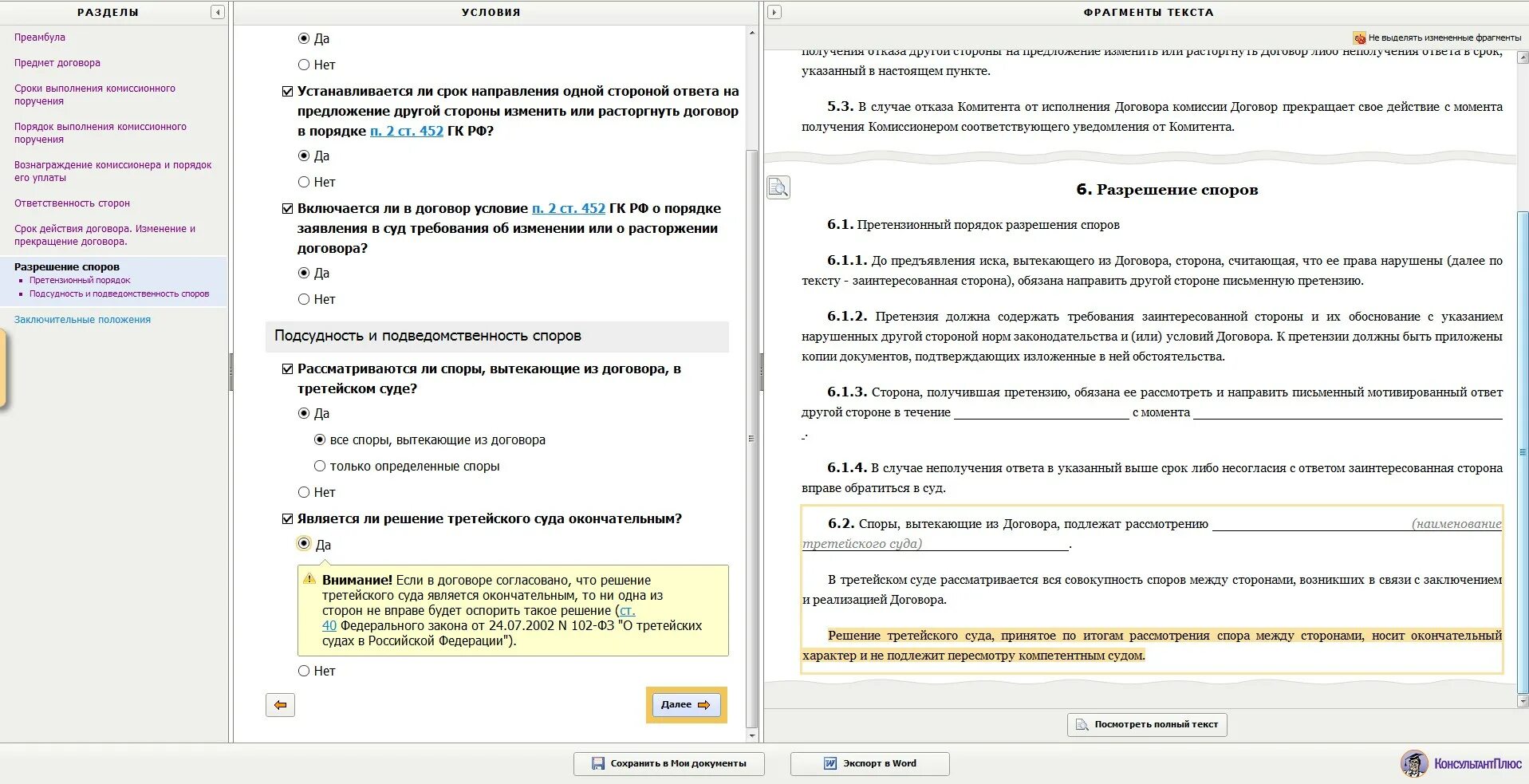Toggle Не выделять измененные фрагменты

1437,37
